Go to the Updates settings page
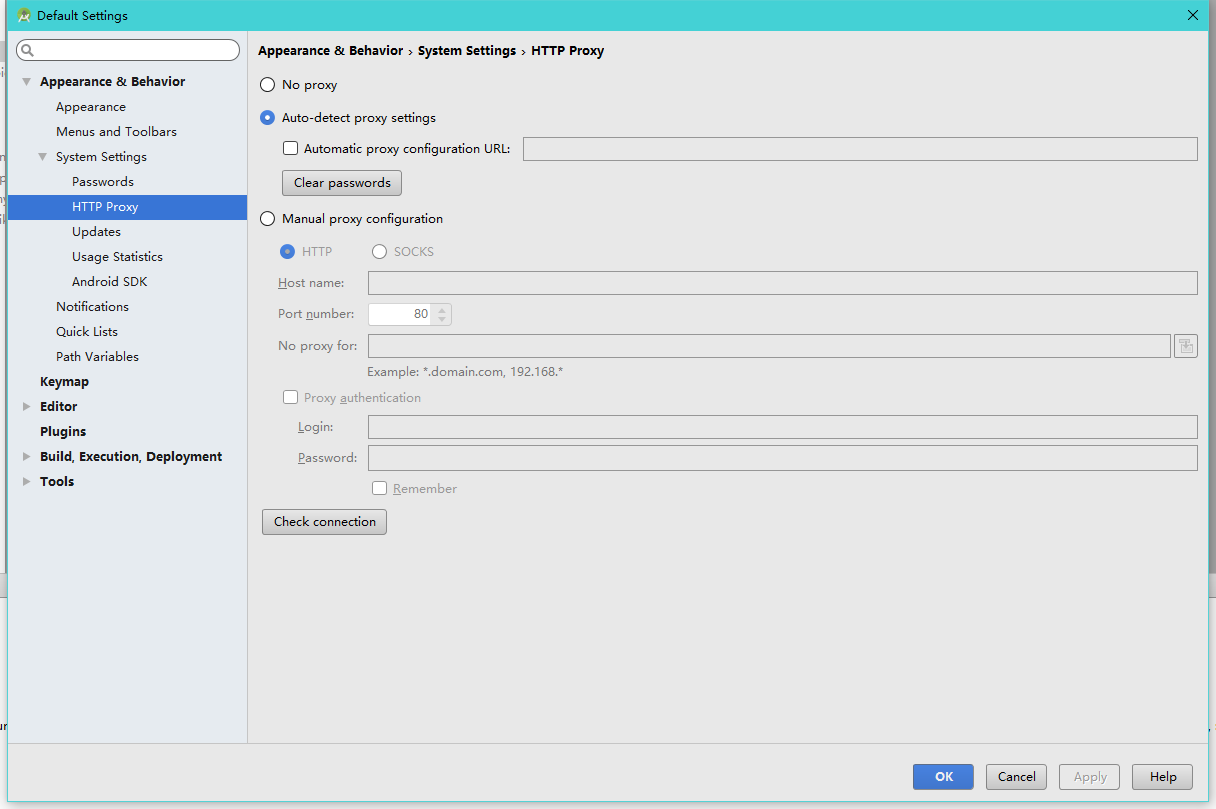This screenshot has width=1216, height=809. pos(96,232)
